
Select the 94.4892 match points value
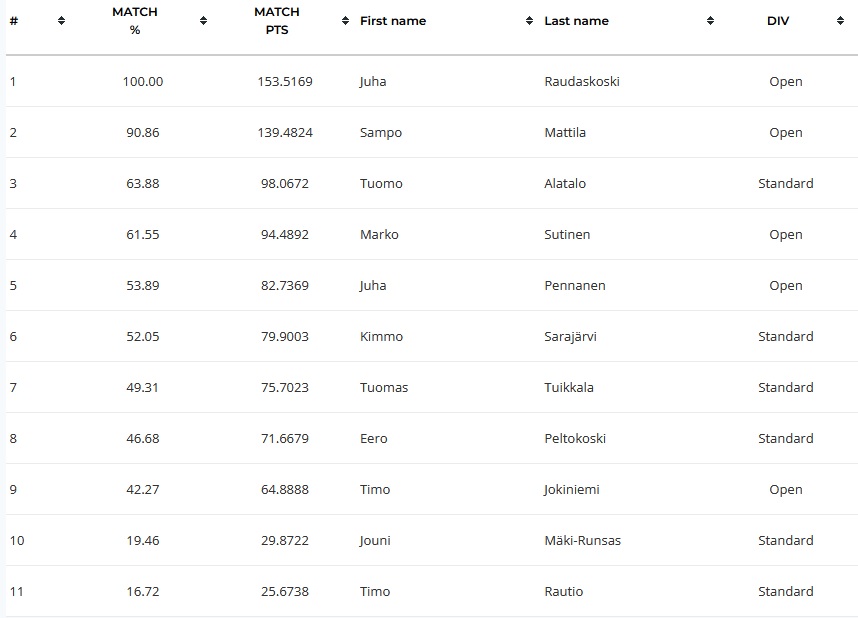(x=285, y=234)
